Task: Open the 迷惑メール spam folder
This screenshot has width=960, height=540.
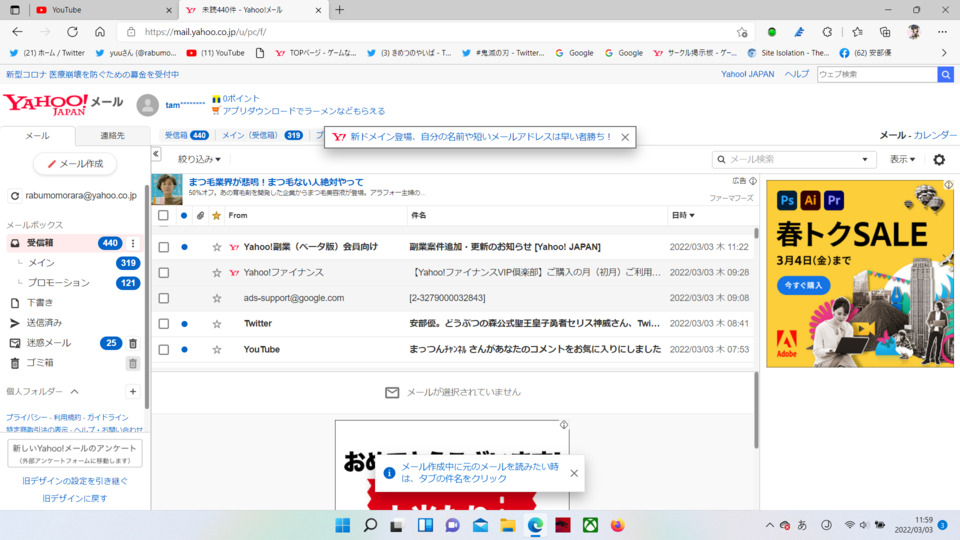Action: click(48, 343)
